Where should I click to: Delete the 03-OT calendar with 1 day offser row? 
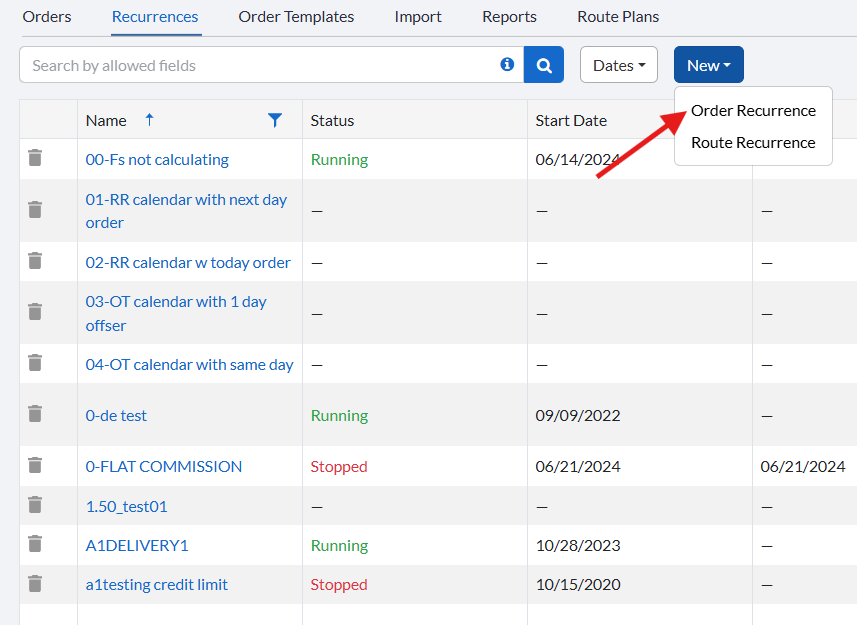click(35, 311)
